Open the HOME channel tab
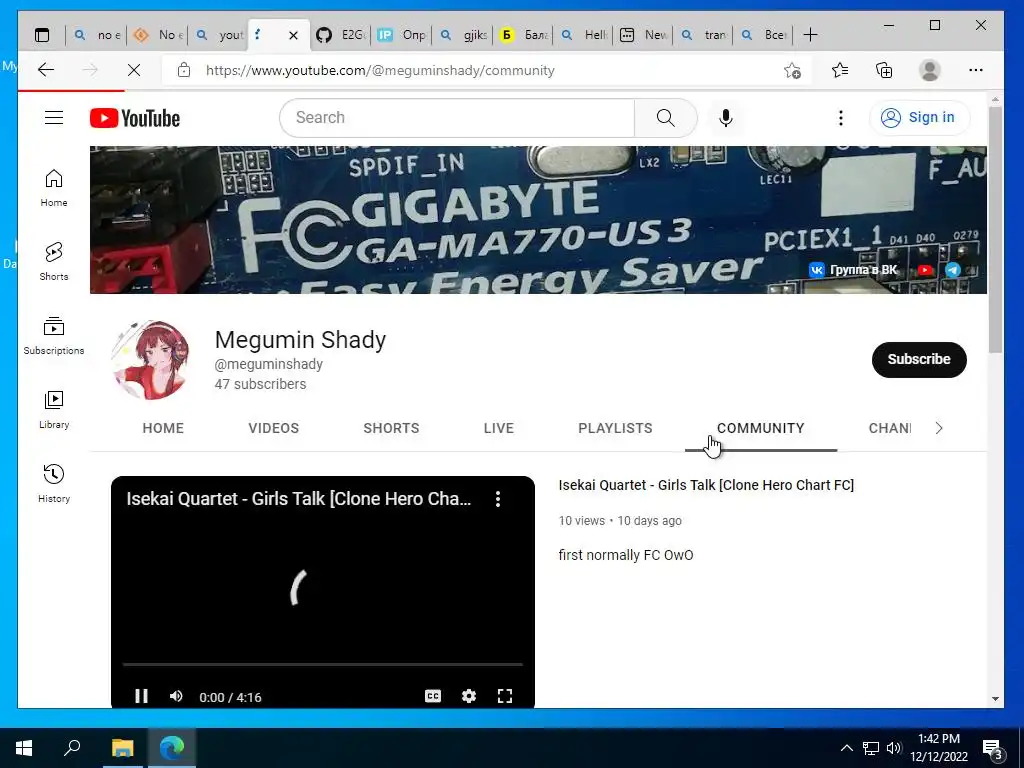 click(x=163, y=428)
